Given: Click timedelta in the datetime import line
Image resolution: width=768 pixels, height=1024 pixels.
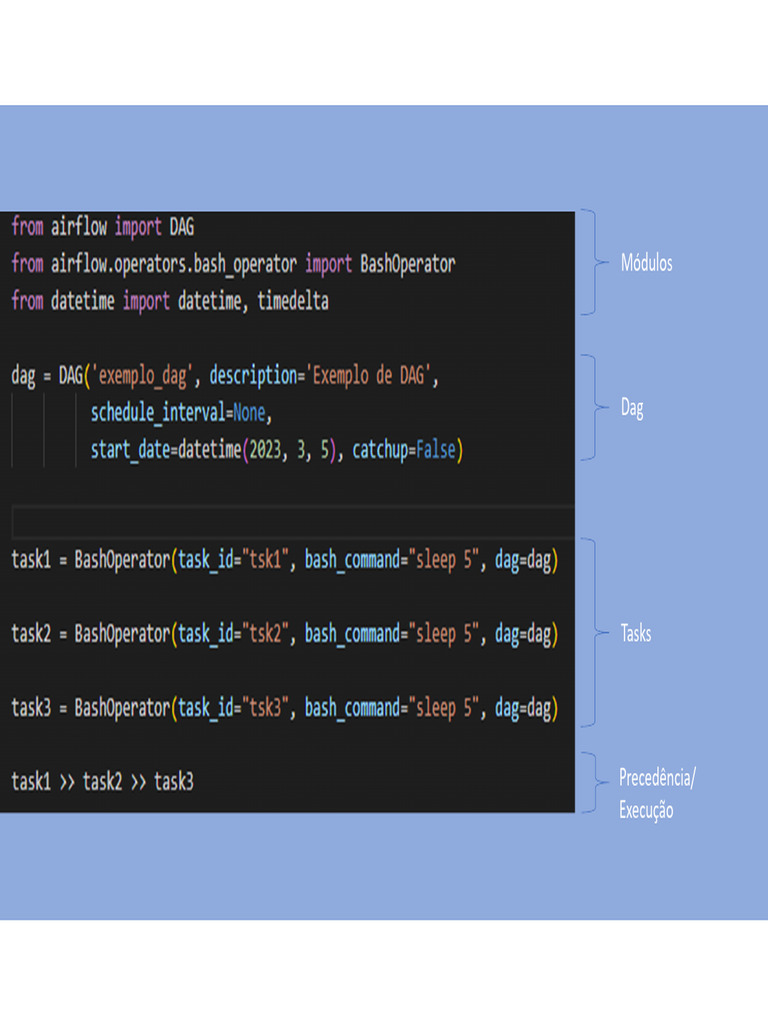Looking at the screenshot, I should tap(293, 301).
